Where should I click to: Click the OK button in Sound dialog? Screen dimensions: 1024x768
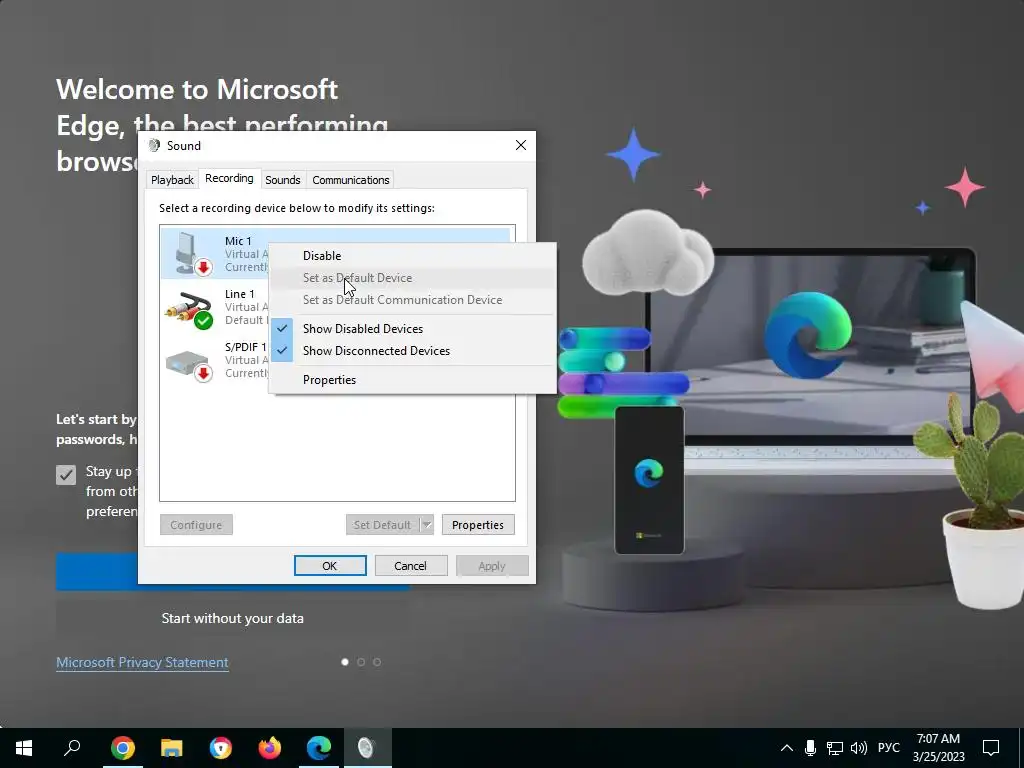330,566
